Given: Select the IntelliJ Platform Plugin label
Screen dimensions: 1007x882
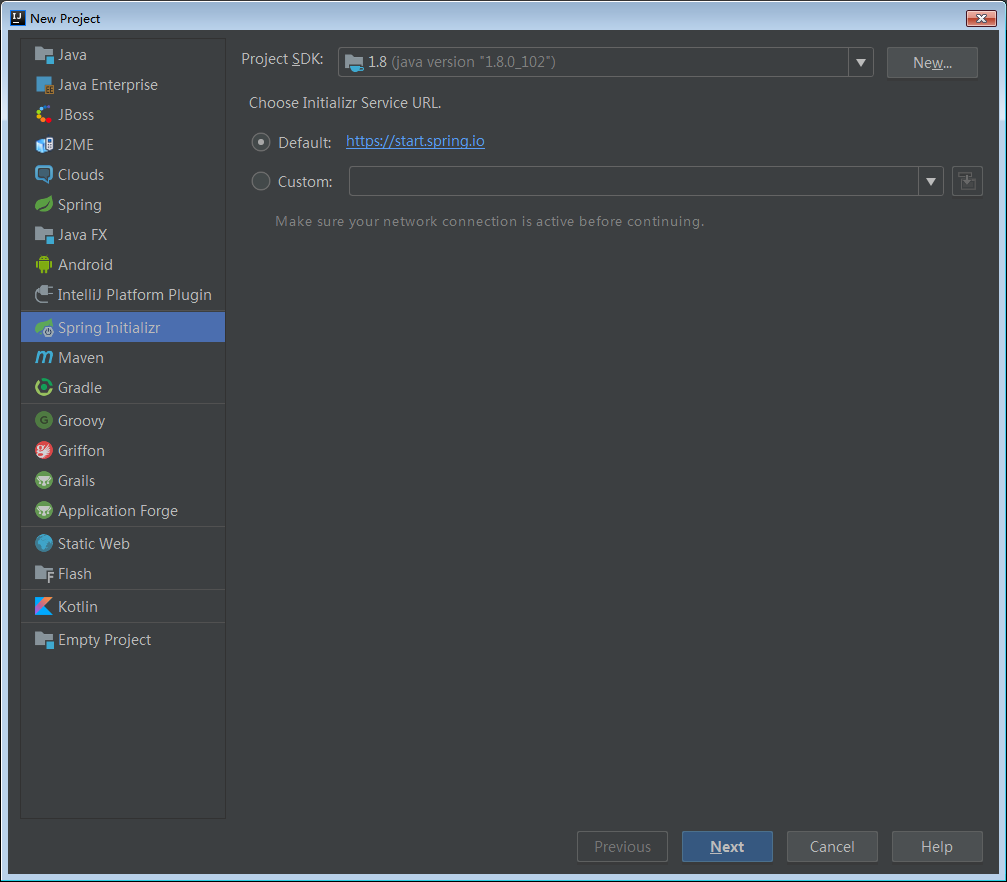Looking at the screenshot, I should [x=134, y=295].
